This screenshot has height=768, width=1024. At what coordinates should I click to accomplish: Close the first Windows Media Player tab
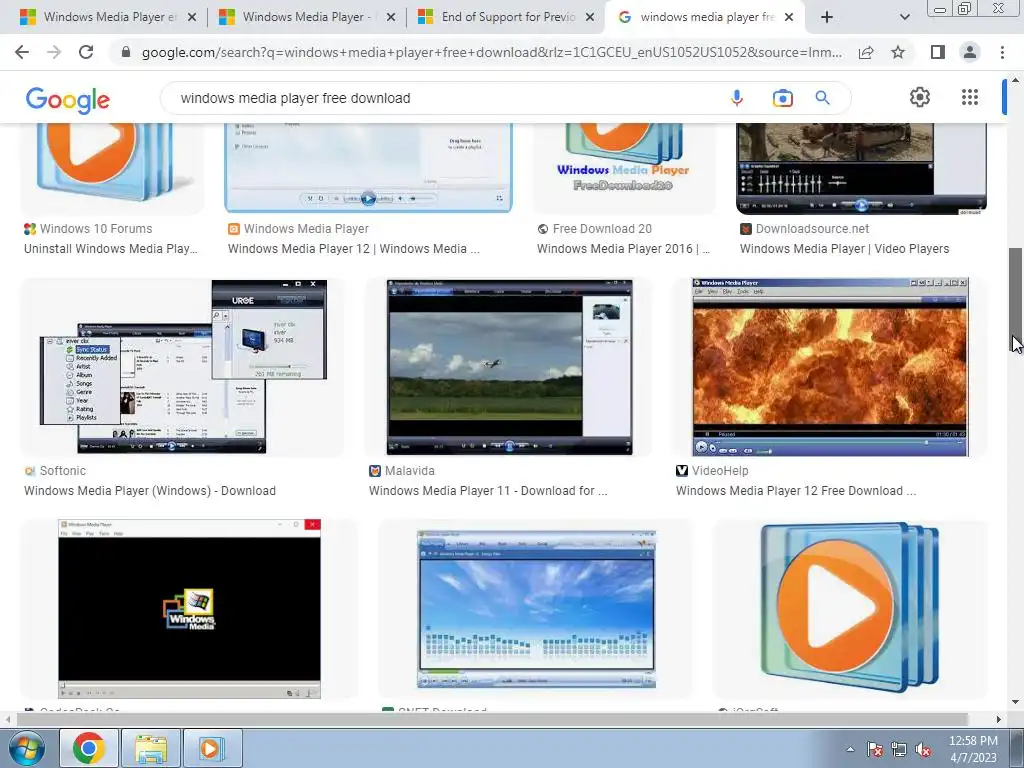pos(191,18)
